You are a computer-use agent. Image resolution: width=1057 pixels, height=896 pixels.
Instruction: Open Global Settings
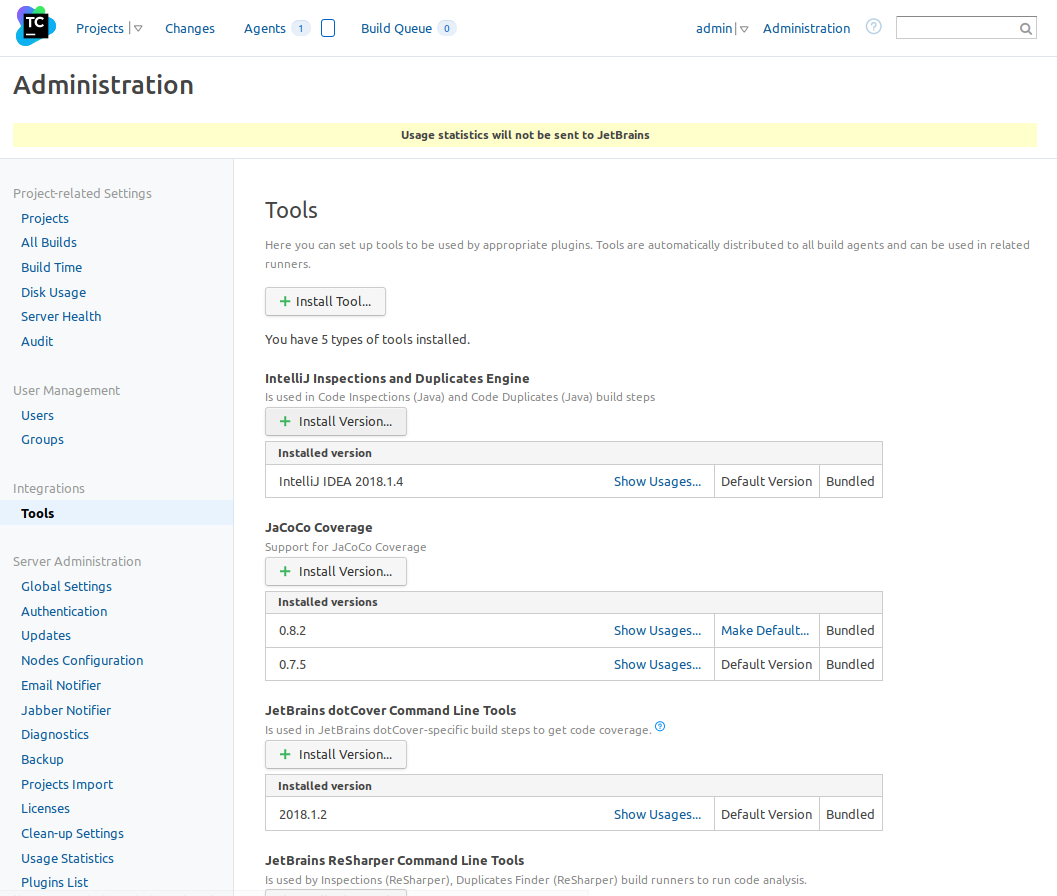[x=66, y=587]
